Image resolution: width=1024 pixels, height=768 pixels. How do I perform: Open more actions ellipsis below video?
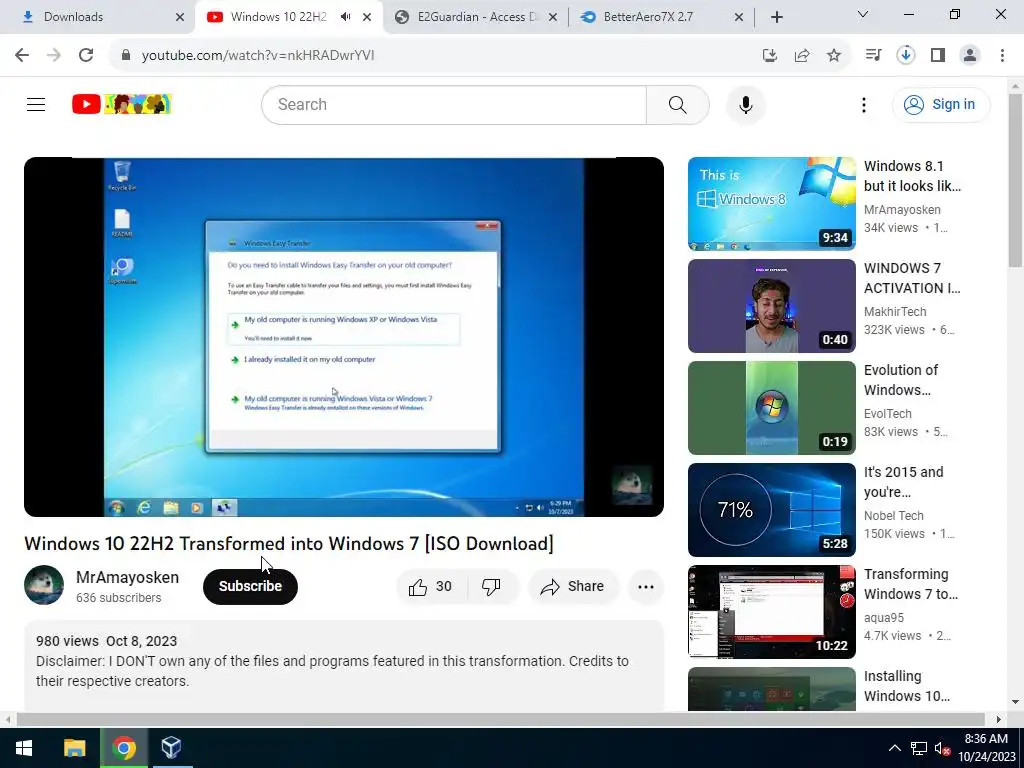646,586
